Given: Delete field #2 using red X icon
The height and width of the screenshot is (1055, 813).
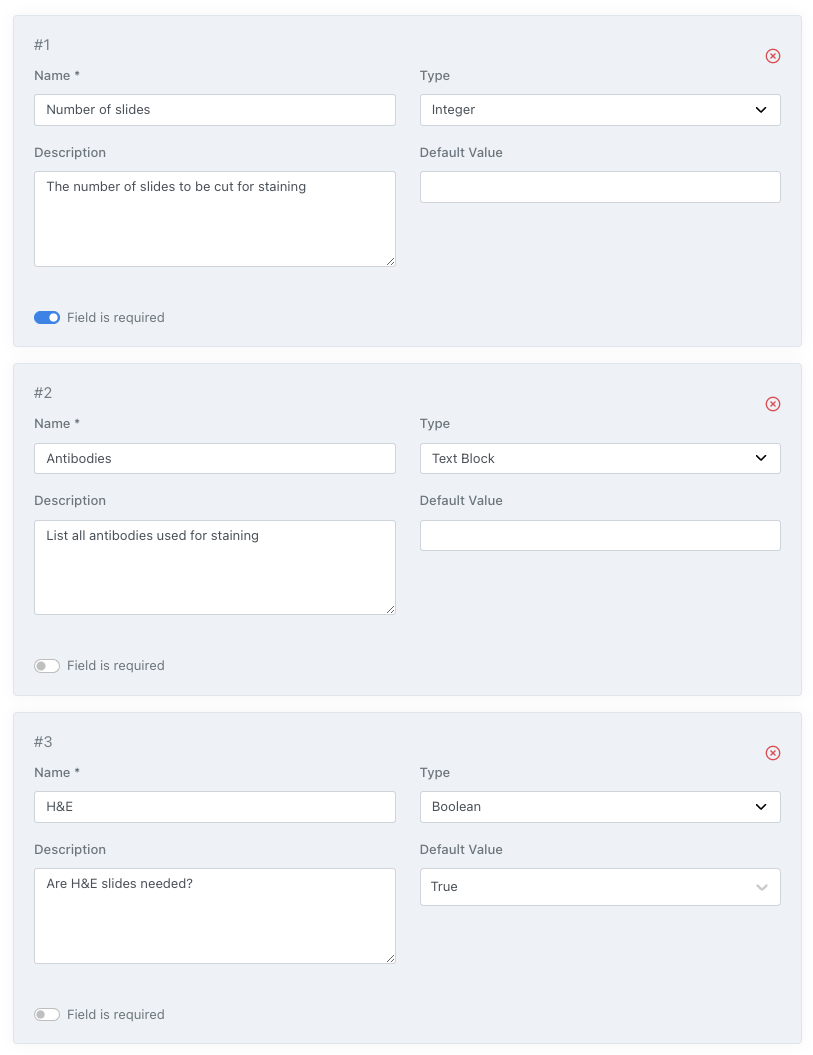Looking at the screenshot, I should [773, 404].
